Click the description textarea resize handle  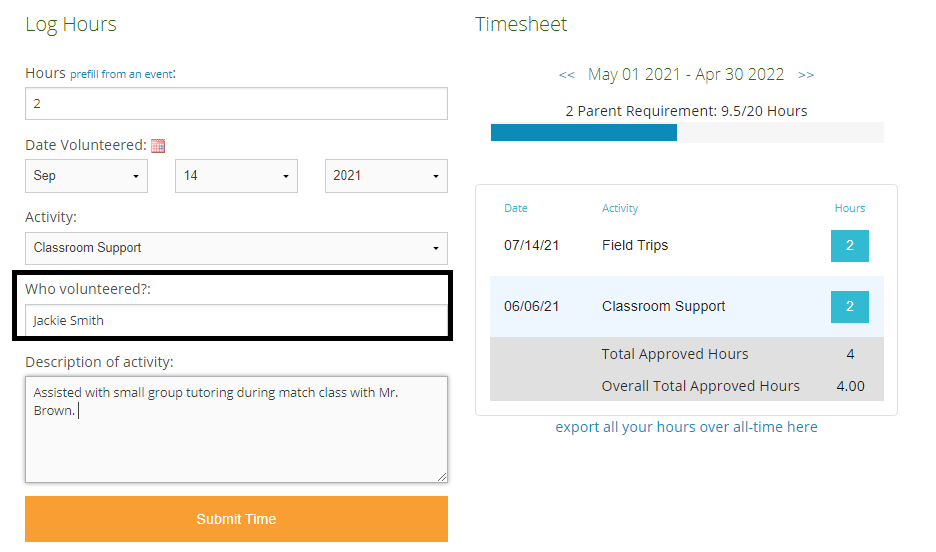(442, 477)
